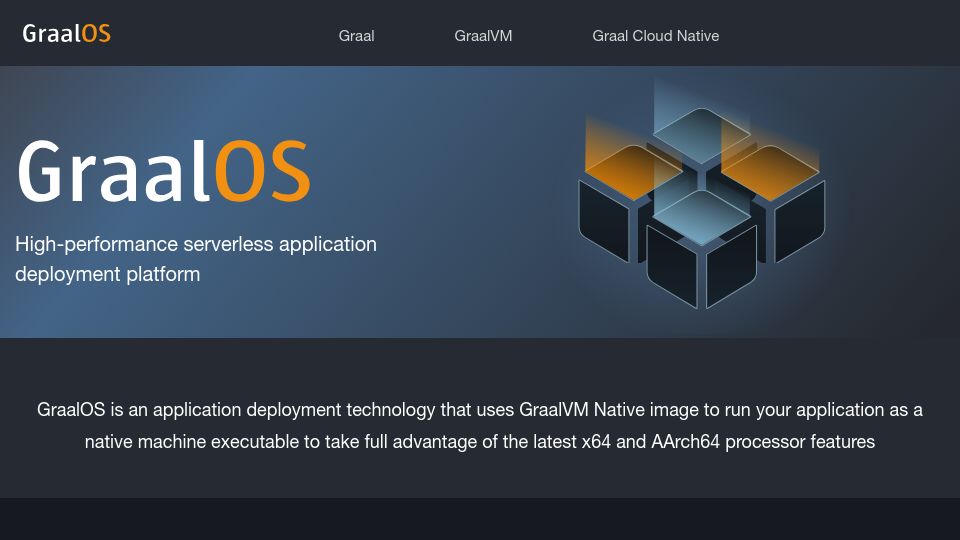Click the GraalOS description paragraph
The height and width of the screenshot is (540, 960).
pyautogui.click(x=480, y=426)
